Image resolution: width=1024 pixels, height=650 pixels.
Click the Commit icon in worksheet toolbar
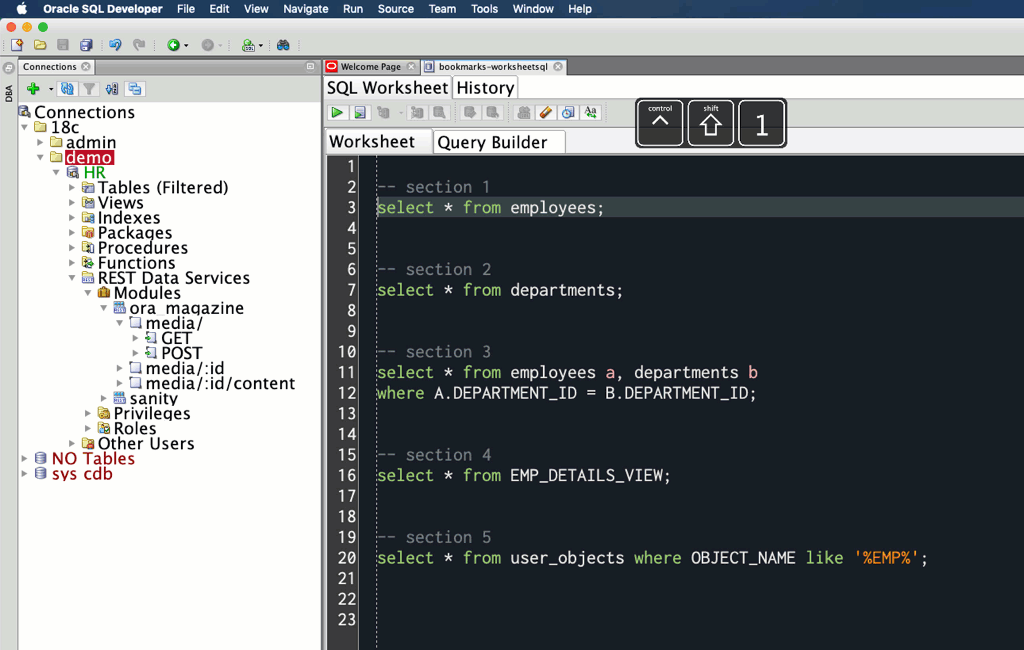click(x=470, y=112)
